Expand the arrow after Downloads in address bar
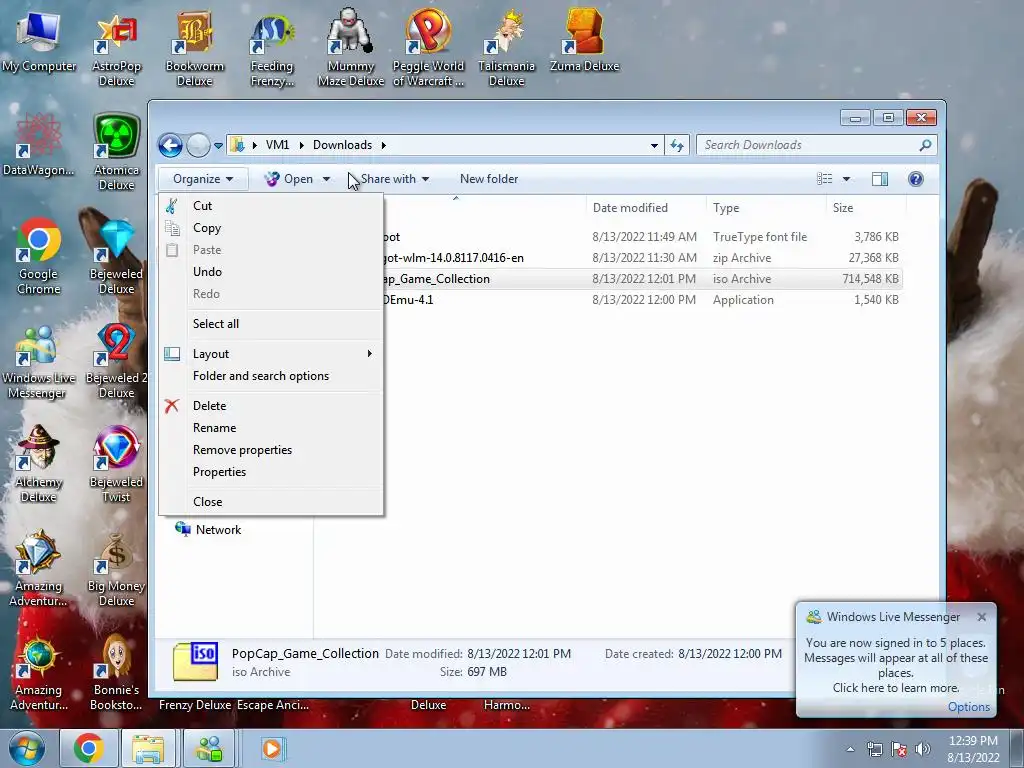 click(384, 145)
